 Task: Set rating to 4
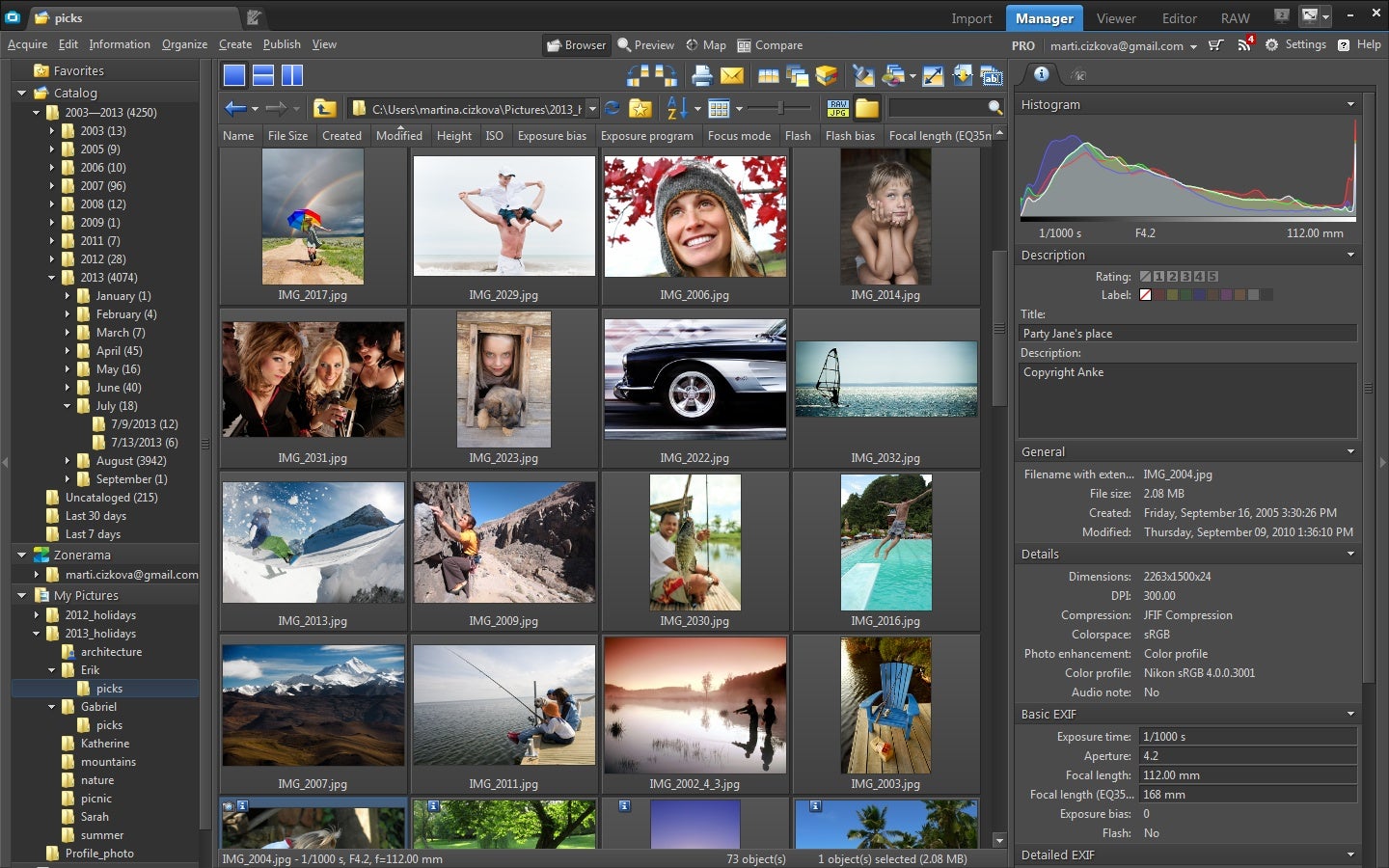point(1200,277)
